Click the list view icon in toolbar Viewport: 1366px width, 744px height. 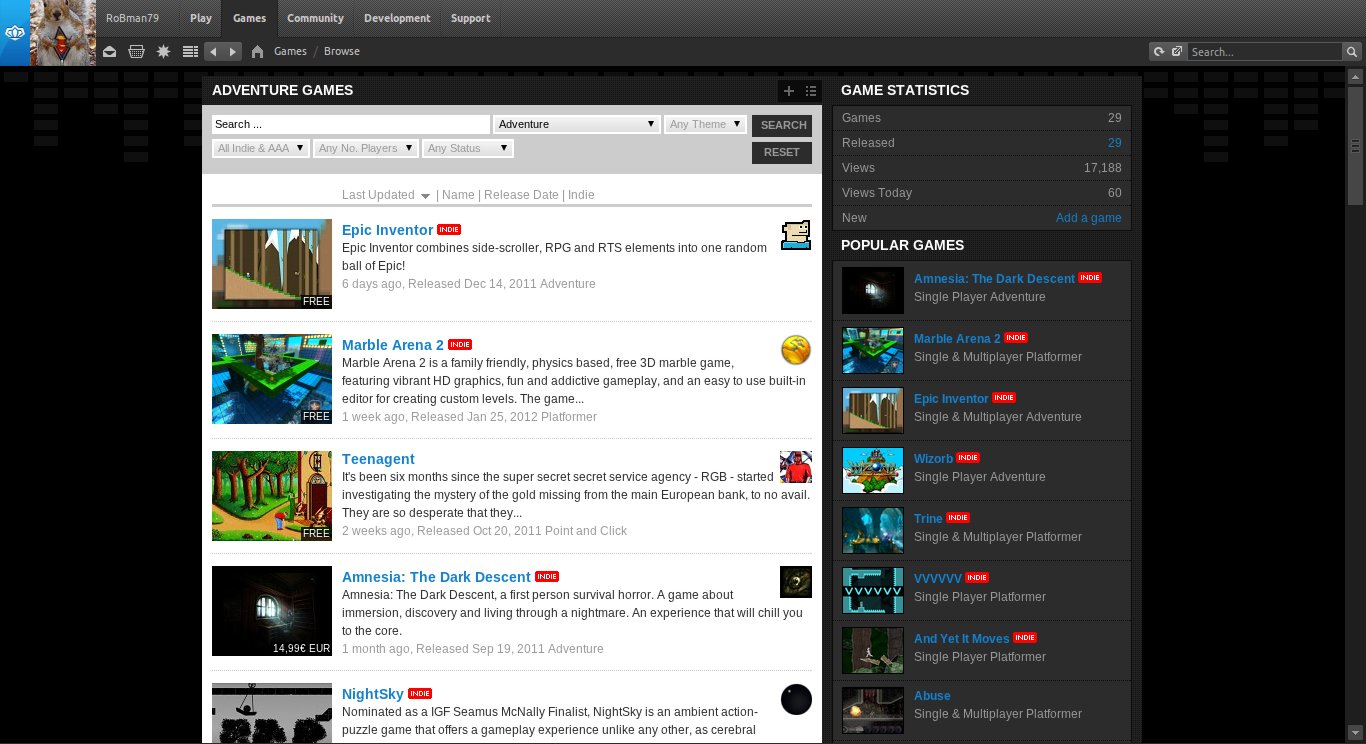191,52
